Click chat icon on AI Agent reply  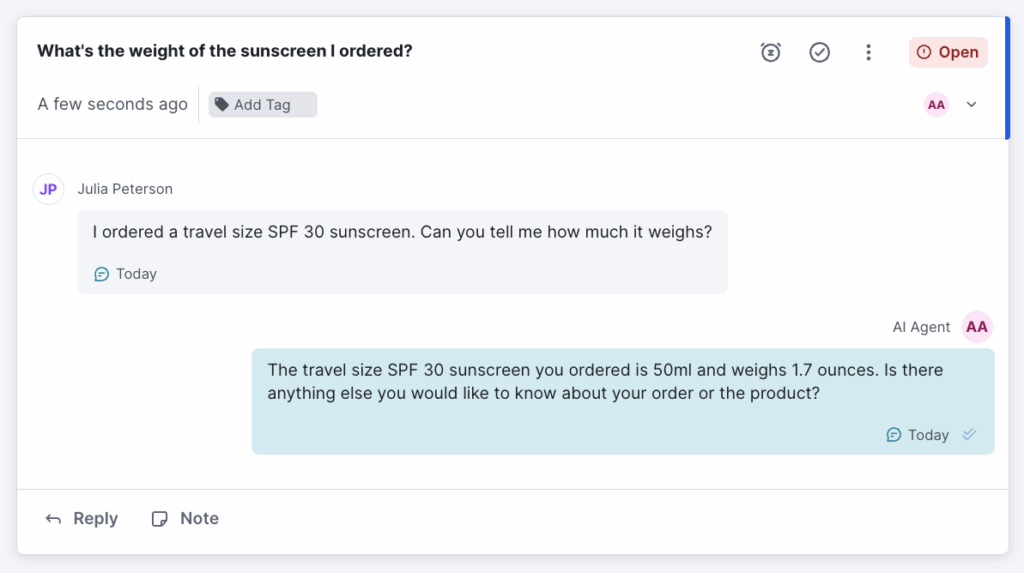[x=894, y=435]
